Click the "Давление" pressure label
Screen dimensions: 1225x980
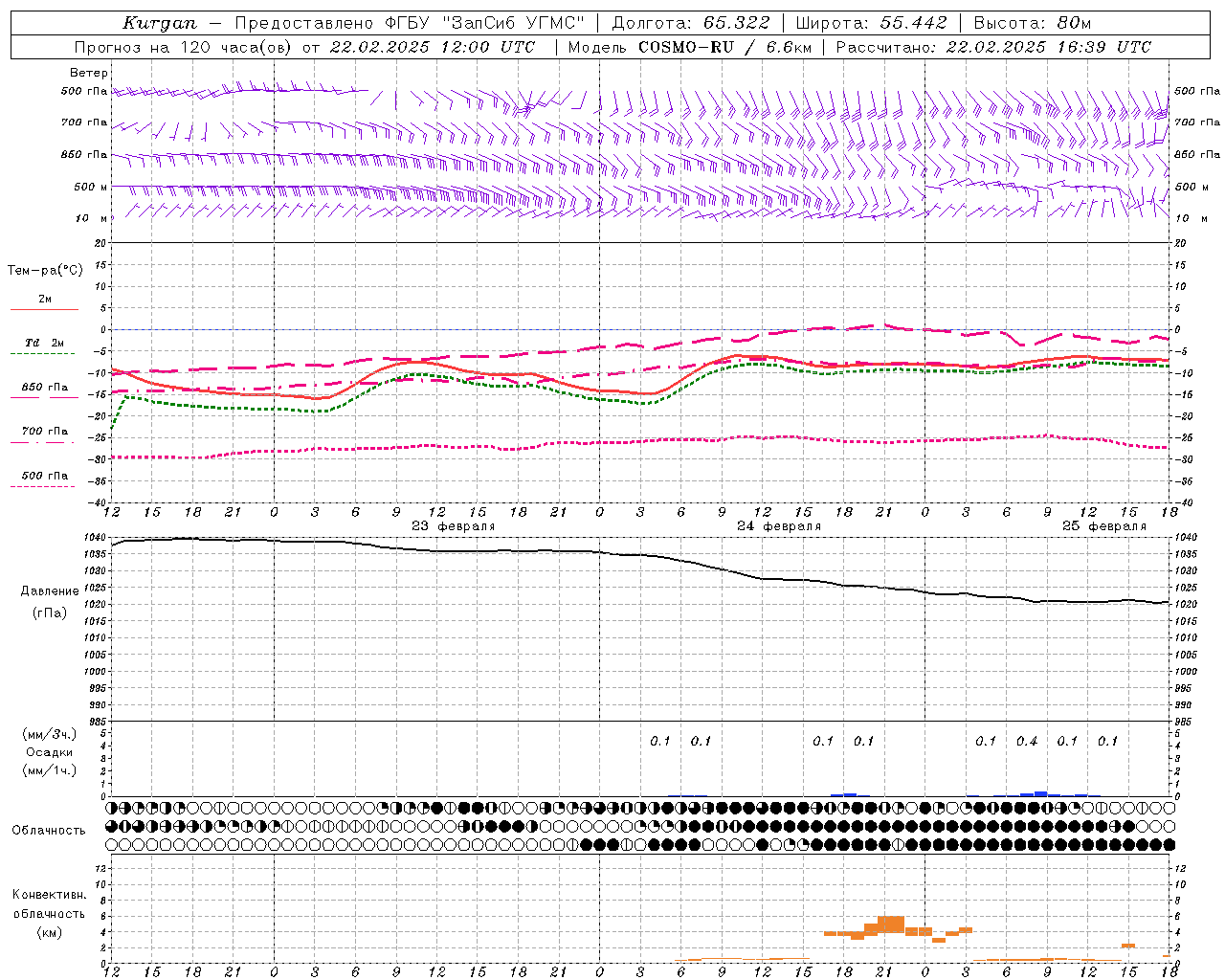click(x=50, y=591)
